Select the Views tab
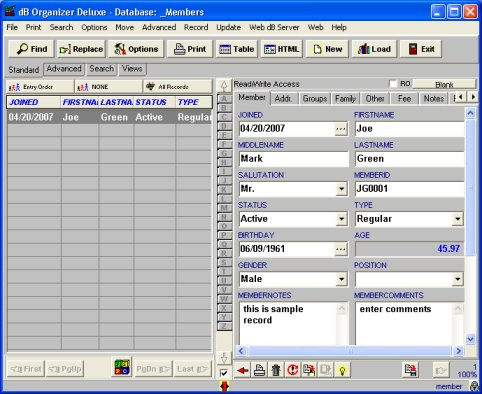 [132, 69]
